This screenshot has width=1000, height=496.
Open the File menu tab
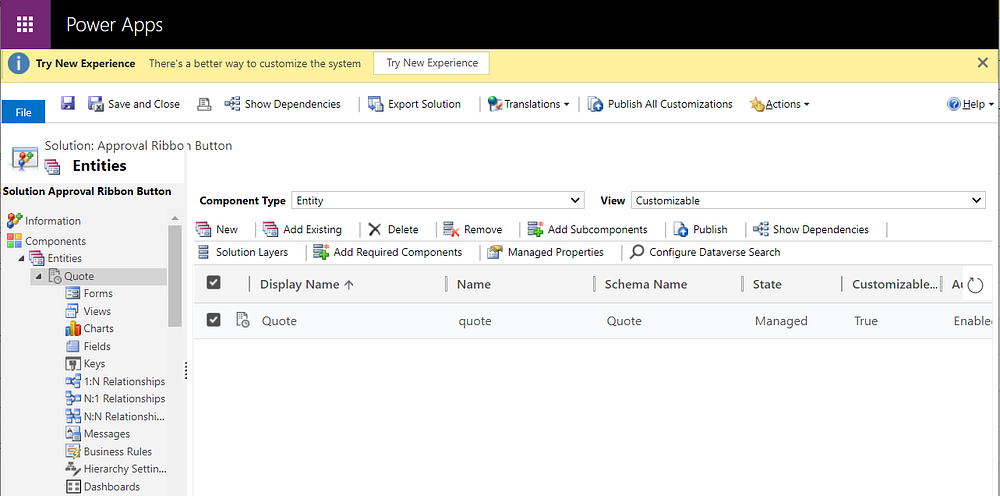23,112
